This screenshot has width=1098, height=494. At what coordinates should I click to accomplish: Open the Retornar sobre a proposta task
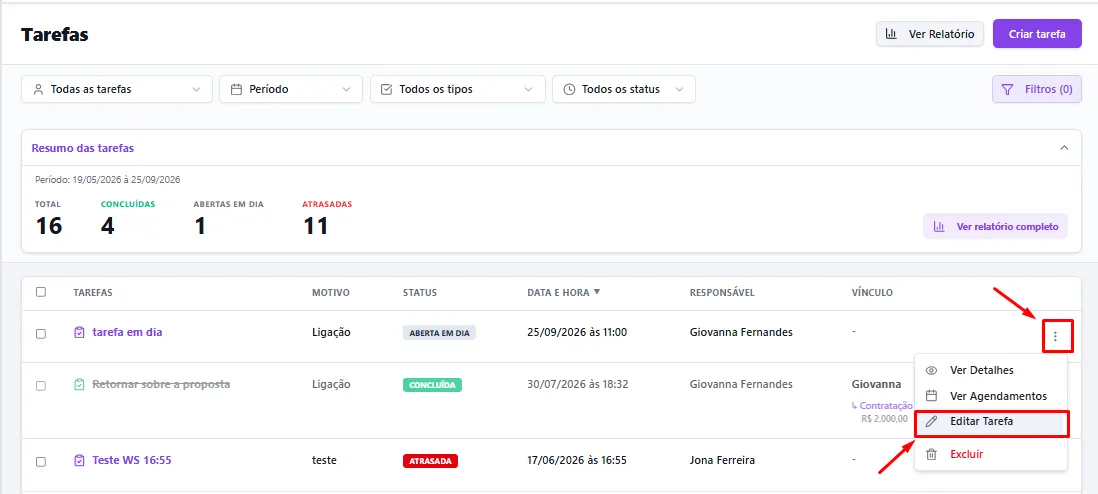[x=161, y=385]
